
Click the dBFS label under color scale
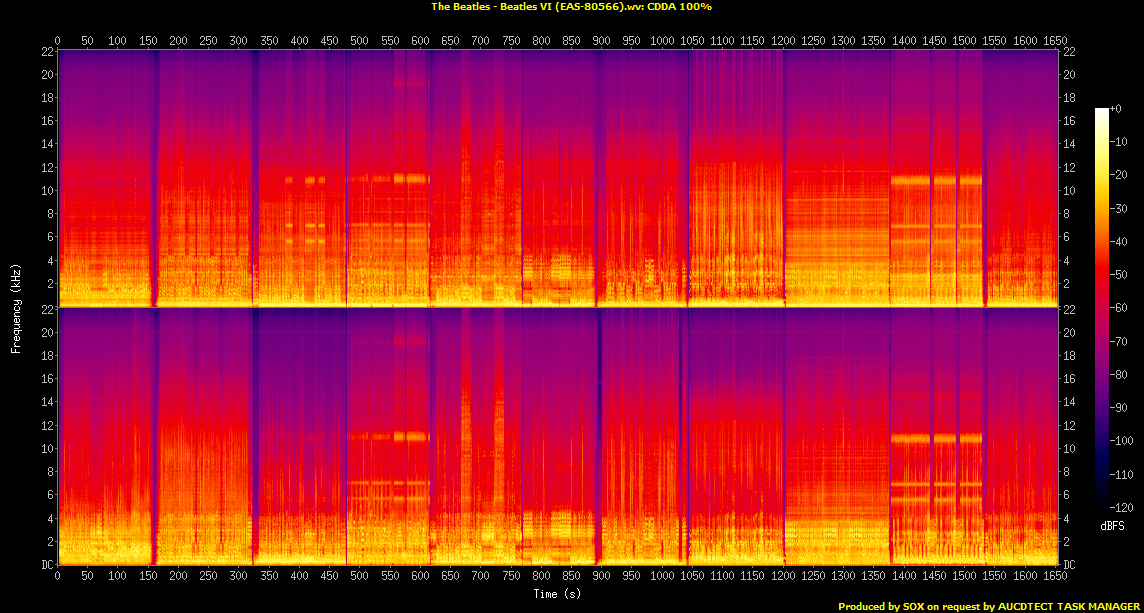[x=1111, y=526]
